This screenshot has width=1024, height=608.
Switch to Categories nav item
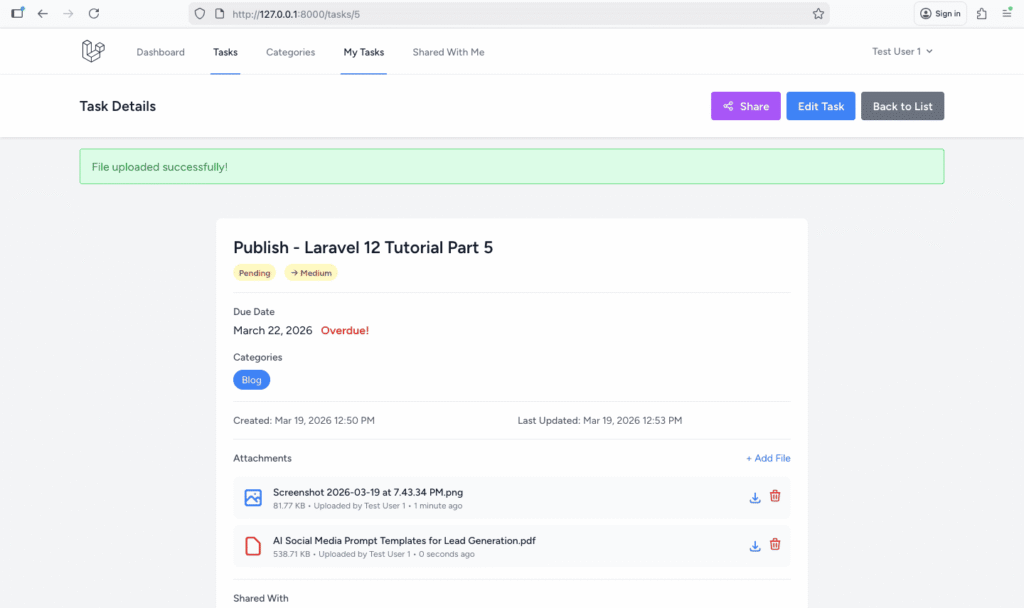coord(290,52)
